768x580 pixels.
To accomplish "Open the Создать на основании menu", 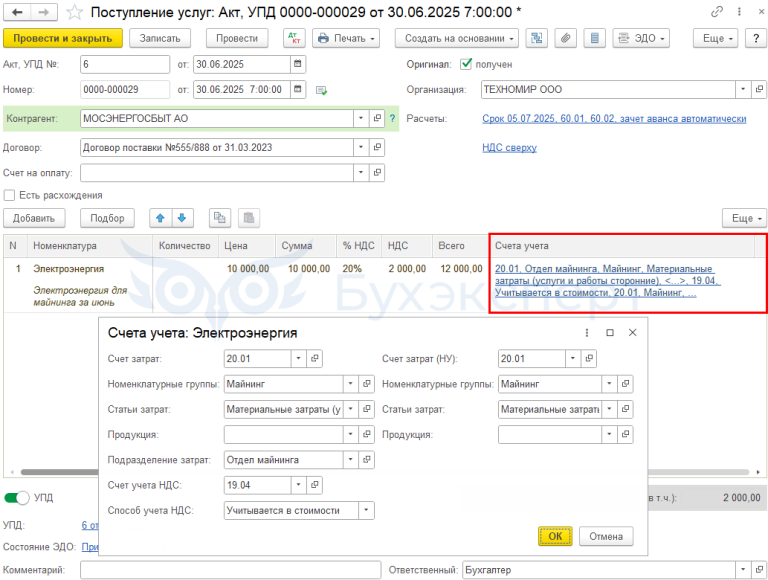I will (456, 38).
